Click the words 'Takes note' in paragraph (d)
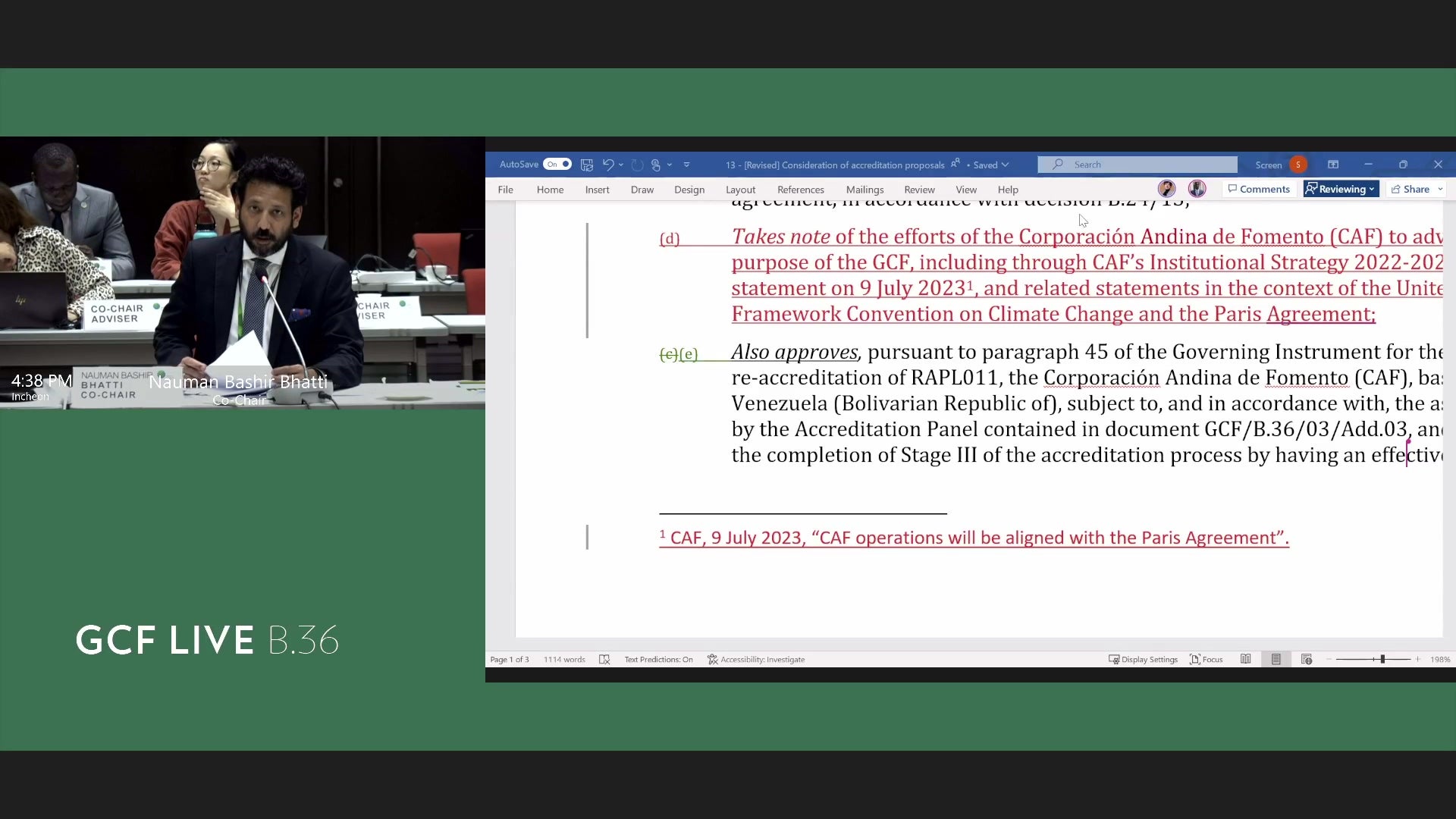 point(780,237)
